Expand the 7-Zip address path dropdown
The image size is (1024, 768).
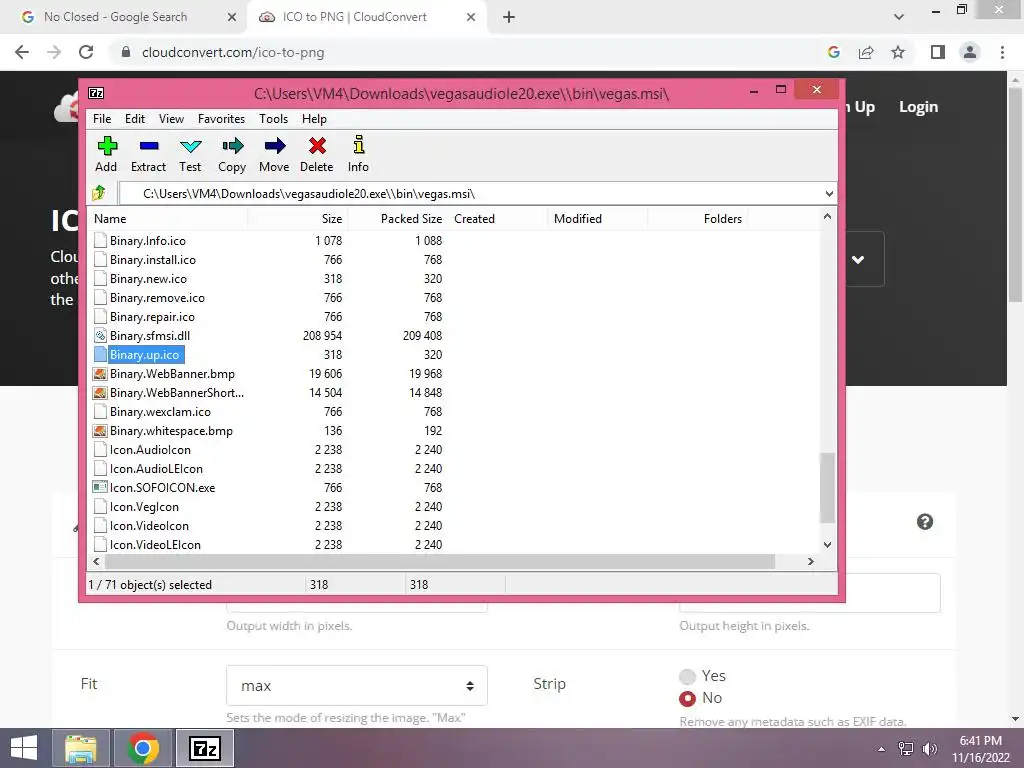pos(829,193)
